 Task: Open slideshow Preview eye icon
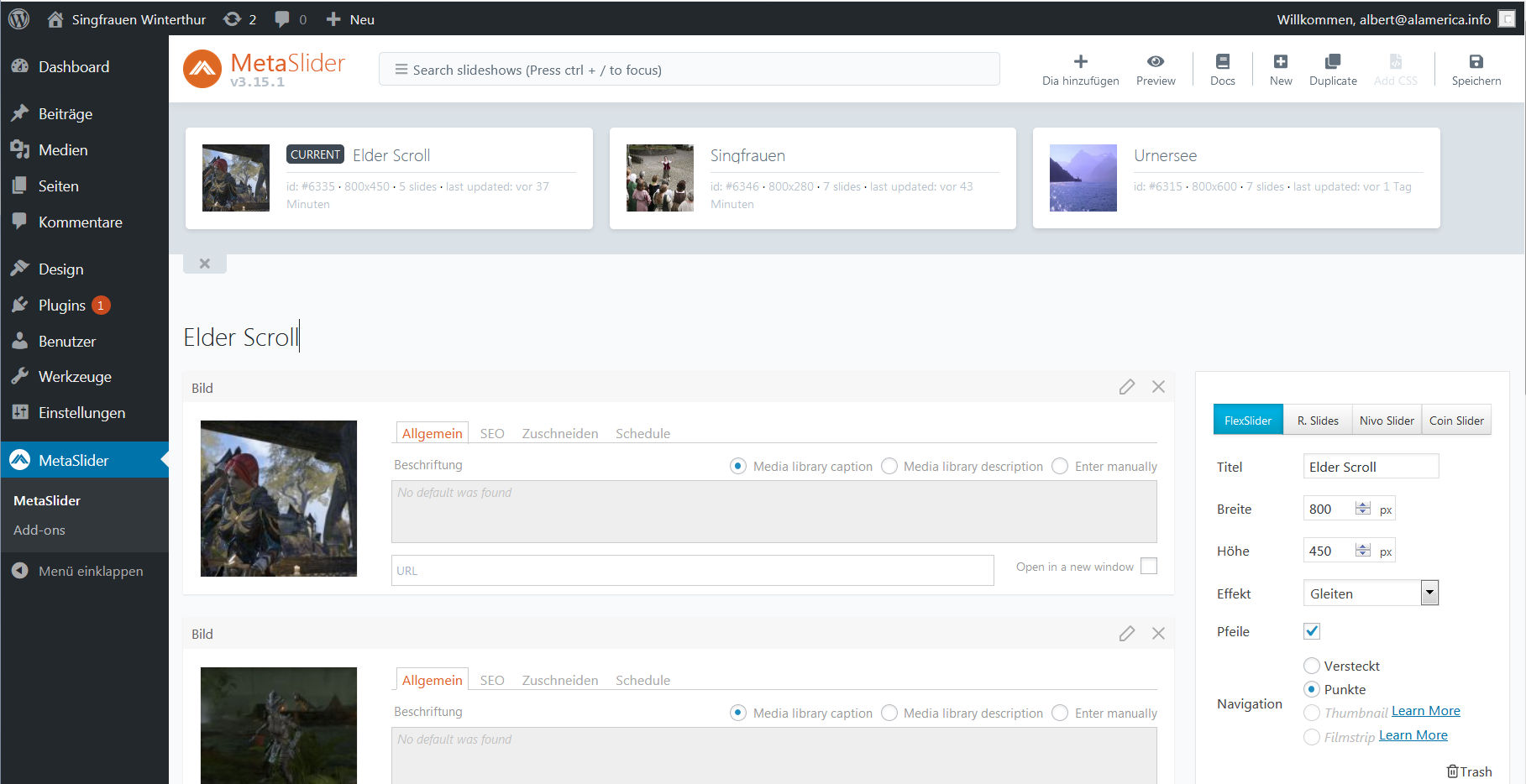point(1155,62)
